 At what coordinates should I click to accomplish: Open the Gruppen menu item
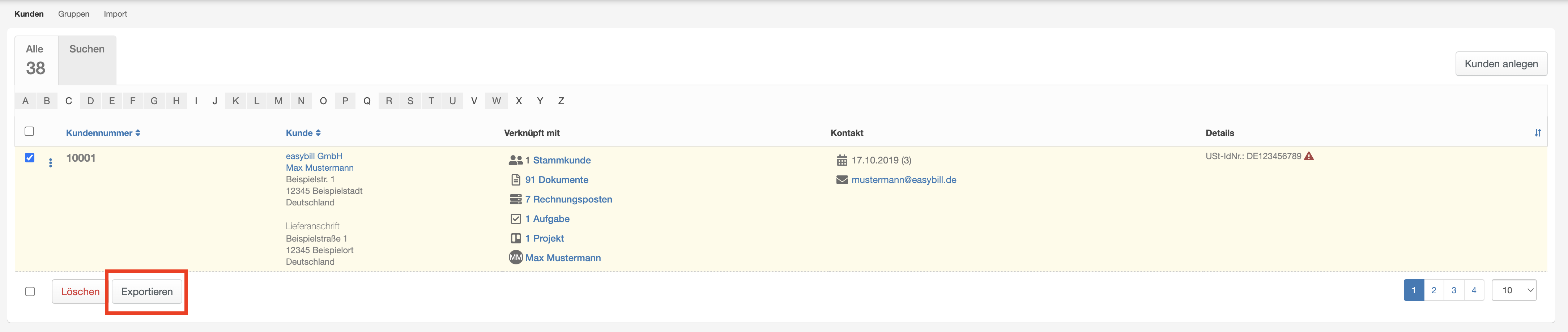(x=74, y=13)
